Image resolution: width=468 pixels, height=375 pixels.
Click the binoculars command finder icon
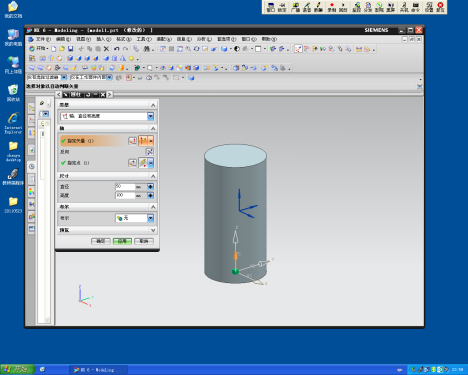[146, 49]
